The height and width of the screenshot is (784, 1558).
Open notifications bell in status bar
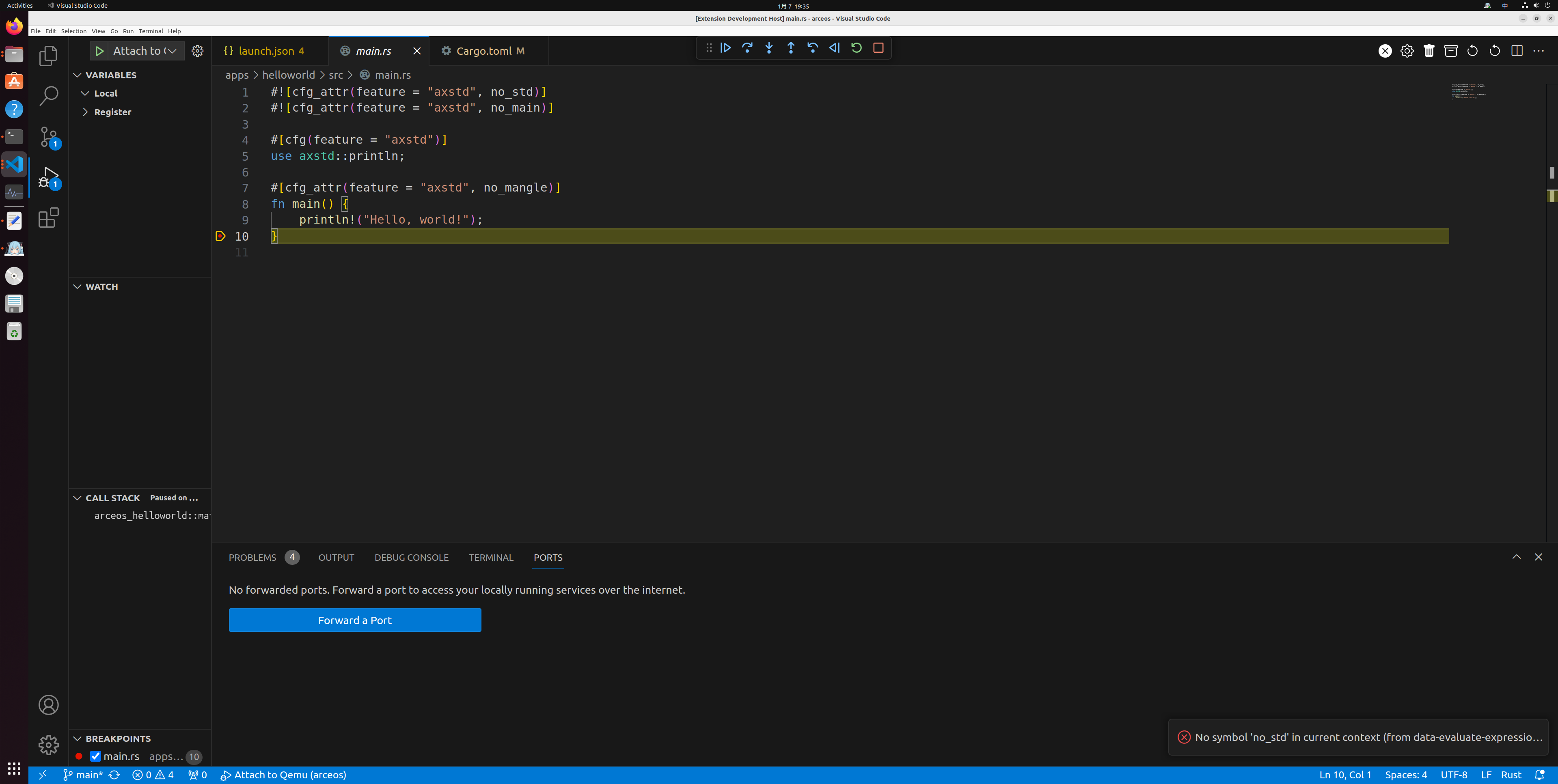point(1540,775)
